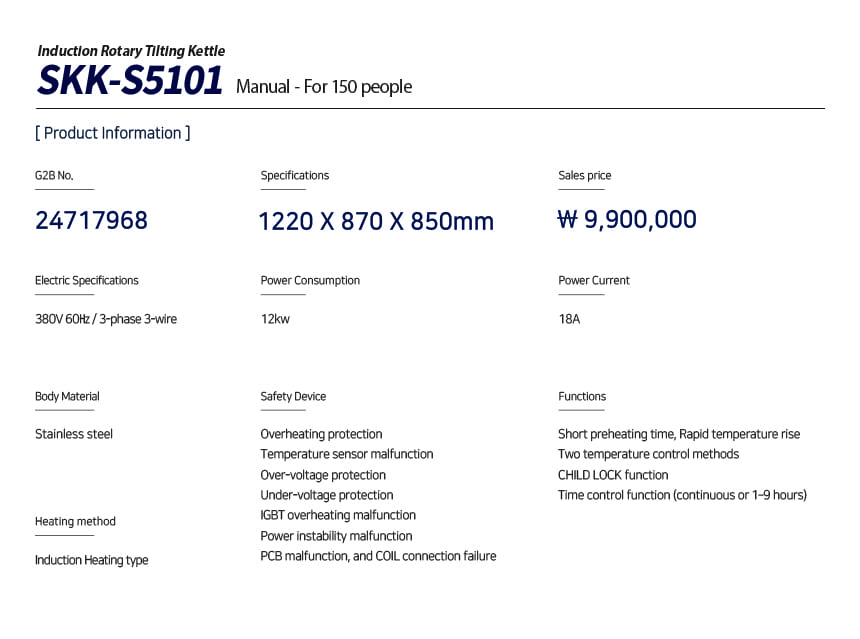Screen dimensions: 860x639
Task: Select the G2B number 24717968
Action: tap(91, 220)
